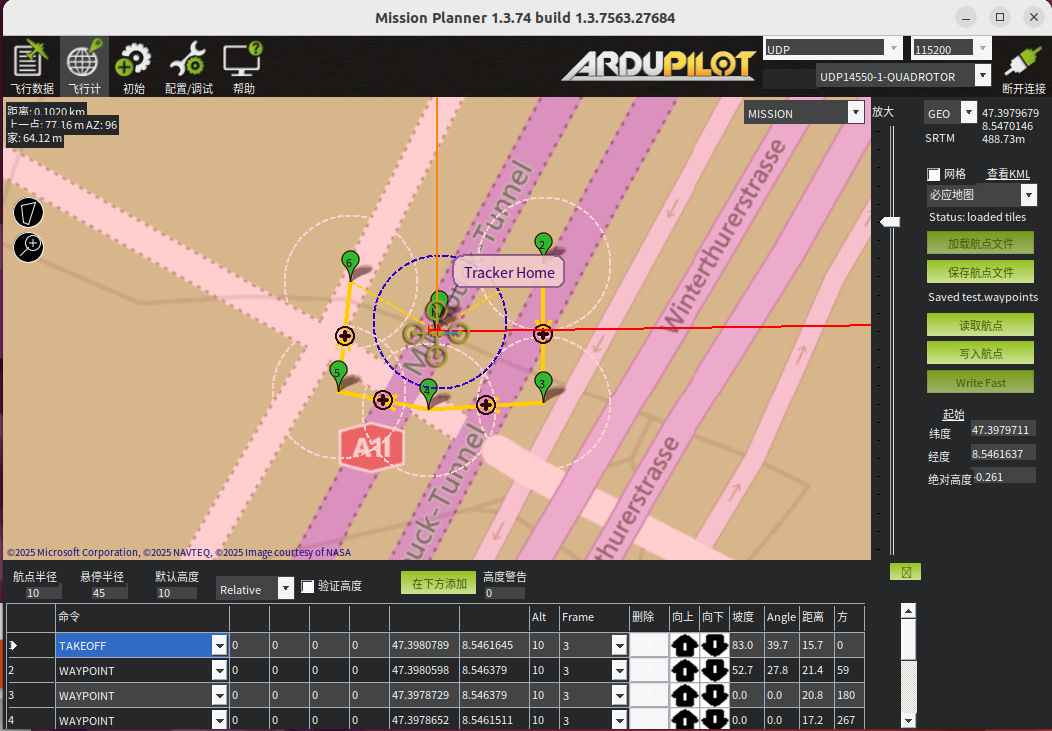This screenshot has height=731, width=1052.
Task: Move waypoint row 2 down with its arrow
Action: click(x=715, y=670)
